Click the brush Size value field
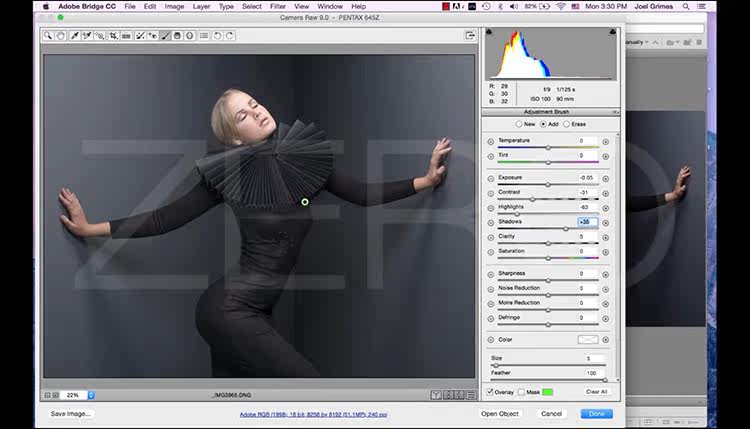Viewport: 750px width, 429px height. coord(595,358)
